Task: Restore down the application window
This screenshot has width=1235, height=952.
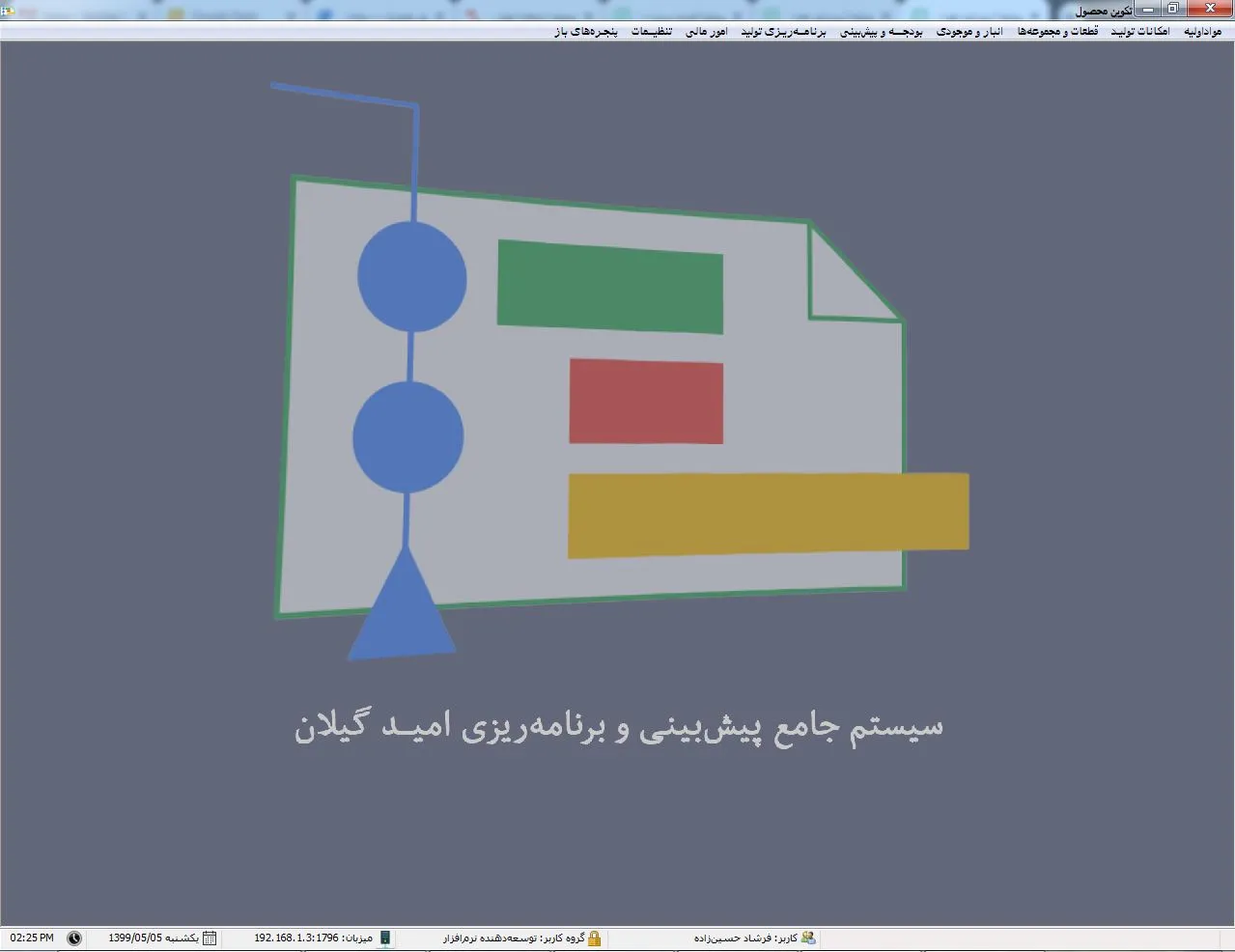Action: point(1173,9)
